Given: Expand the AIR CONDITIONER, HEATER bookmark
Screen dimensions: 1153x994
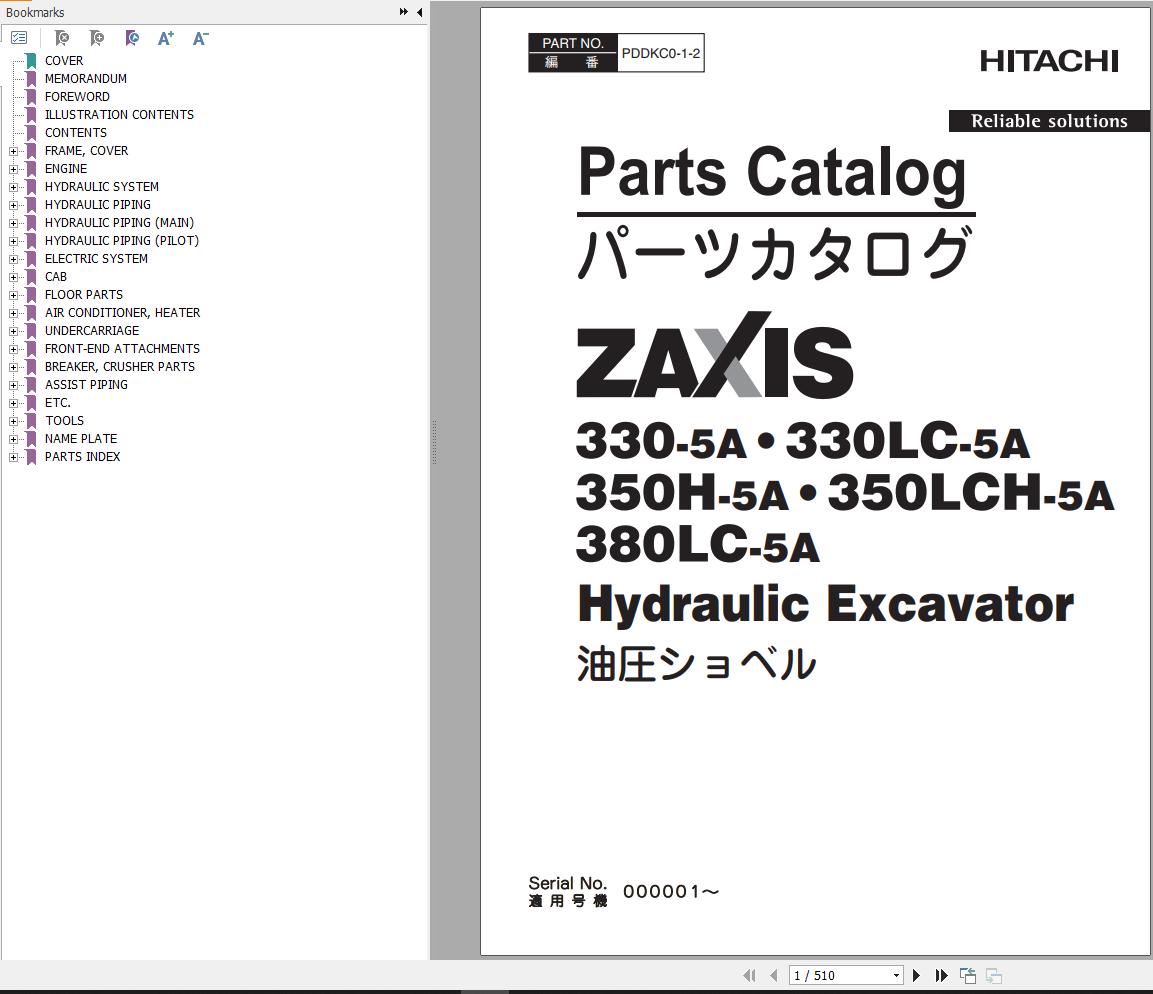Looking at the screenshot, I should 13,313.
